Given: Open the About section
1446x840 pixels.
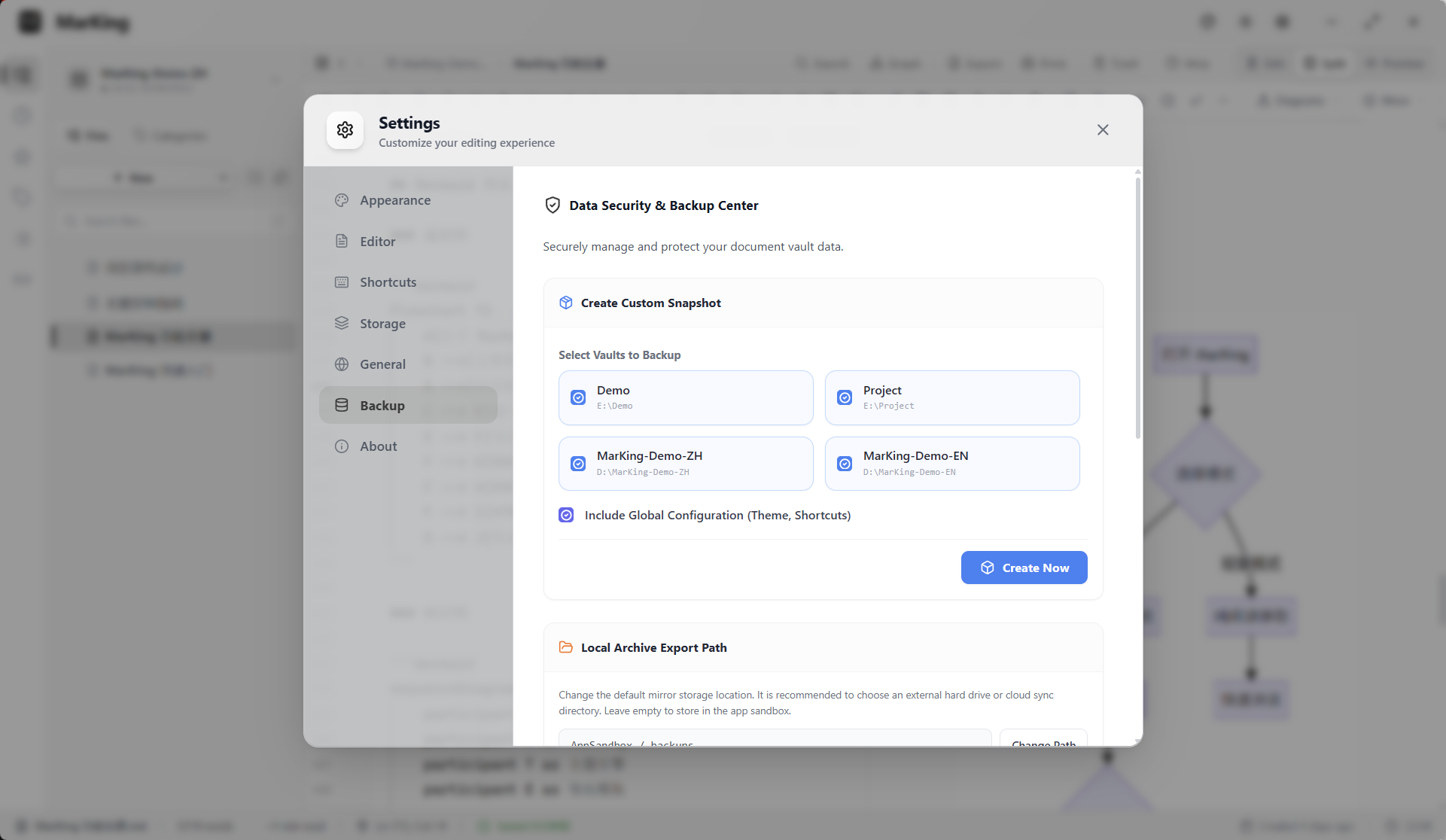Looking at the screenshot, I should tap(408, 446).
